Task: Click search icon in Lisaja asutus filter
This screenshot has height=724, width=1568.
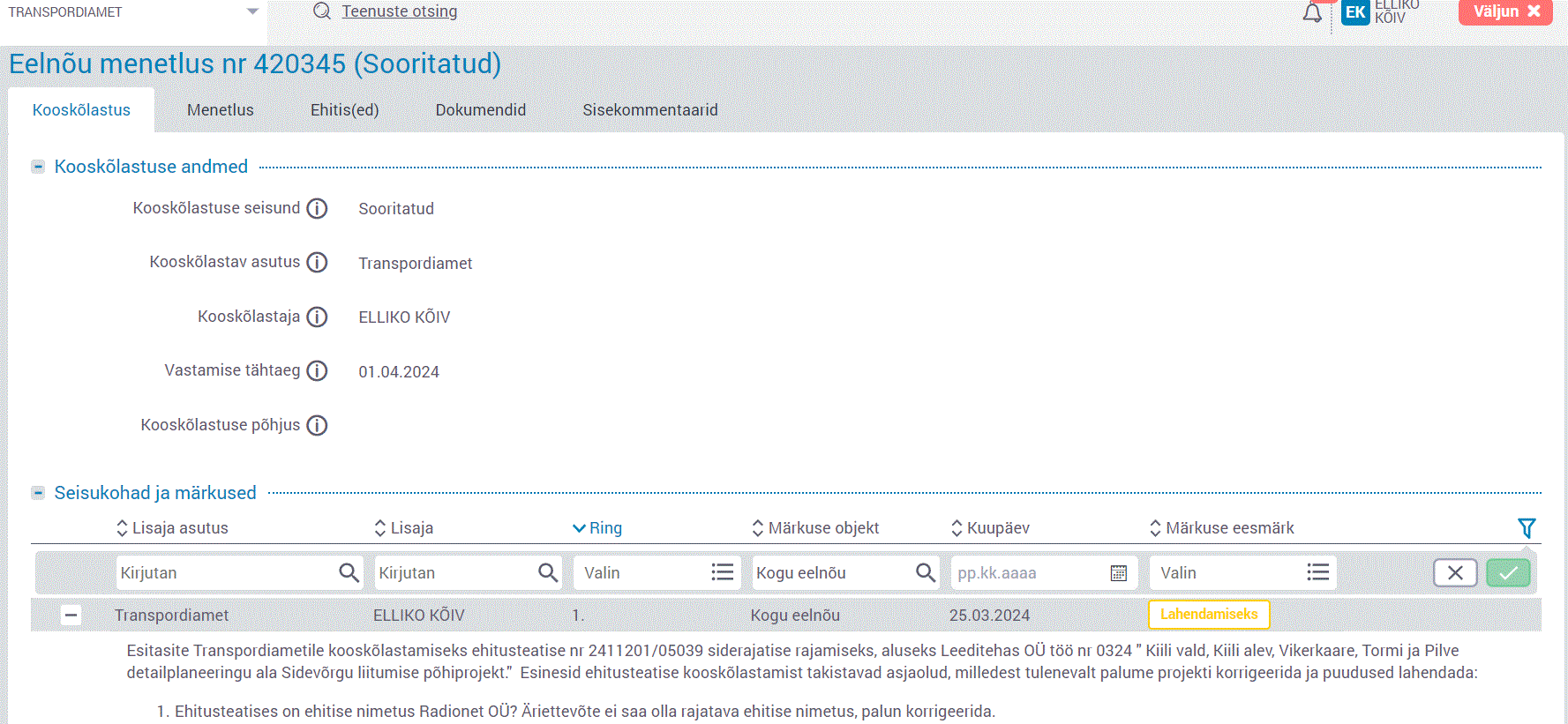Action: pyautogui.click(x=349, y=572)
